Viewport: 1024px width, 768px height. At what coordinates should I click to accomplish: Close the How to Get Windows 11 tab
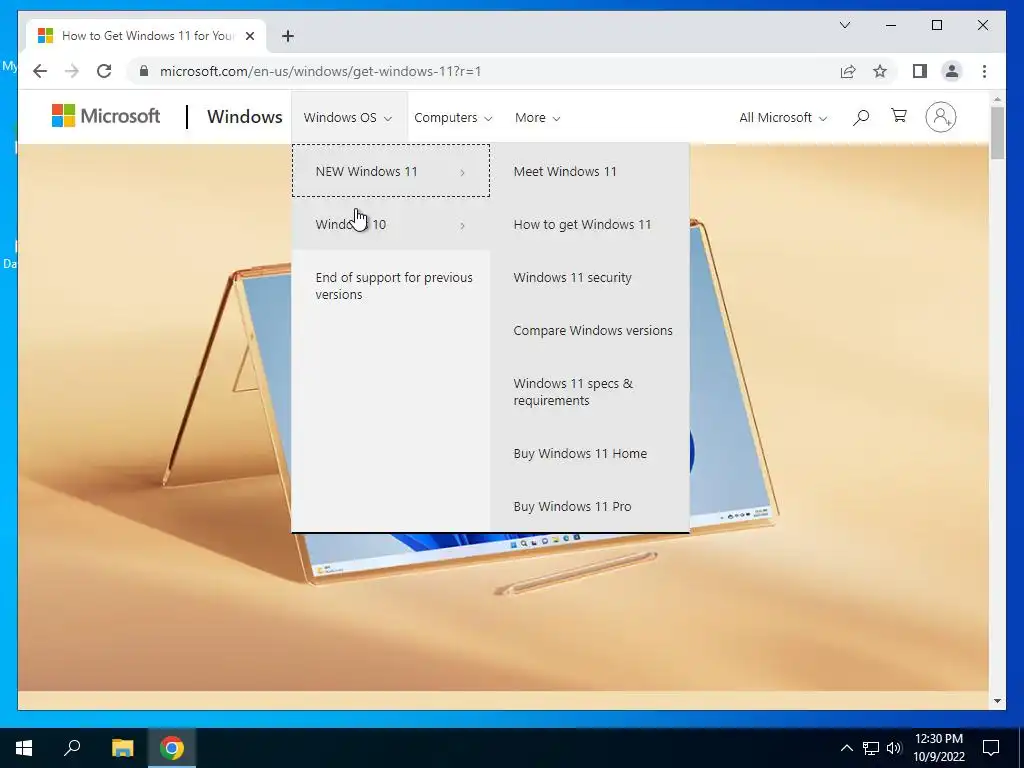249,36
